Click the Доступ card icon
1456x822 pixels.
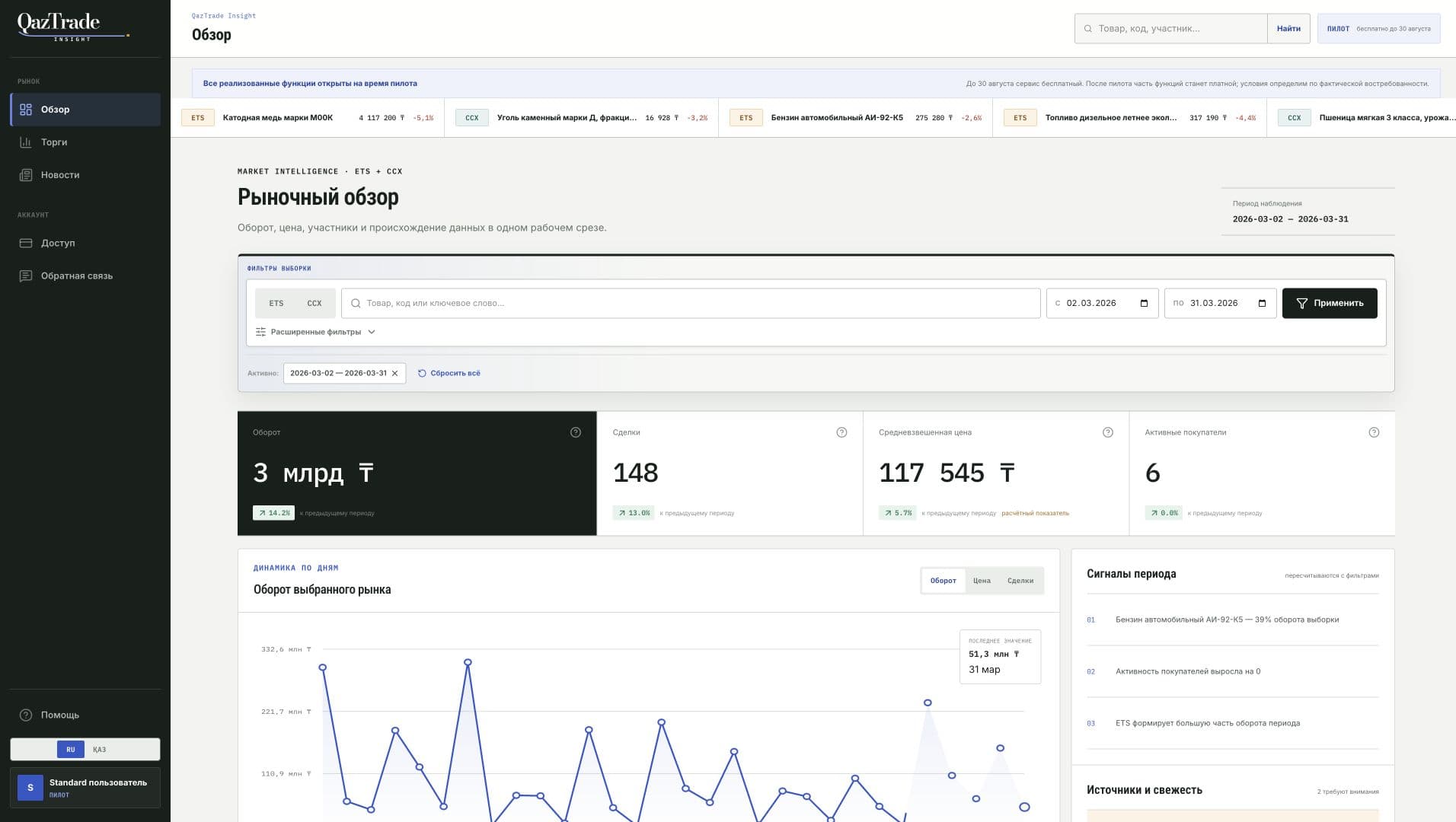tap(26, 244)
